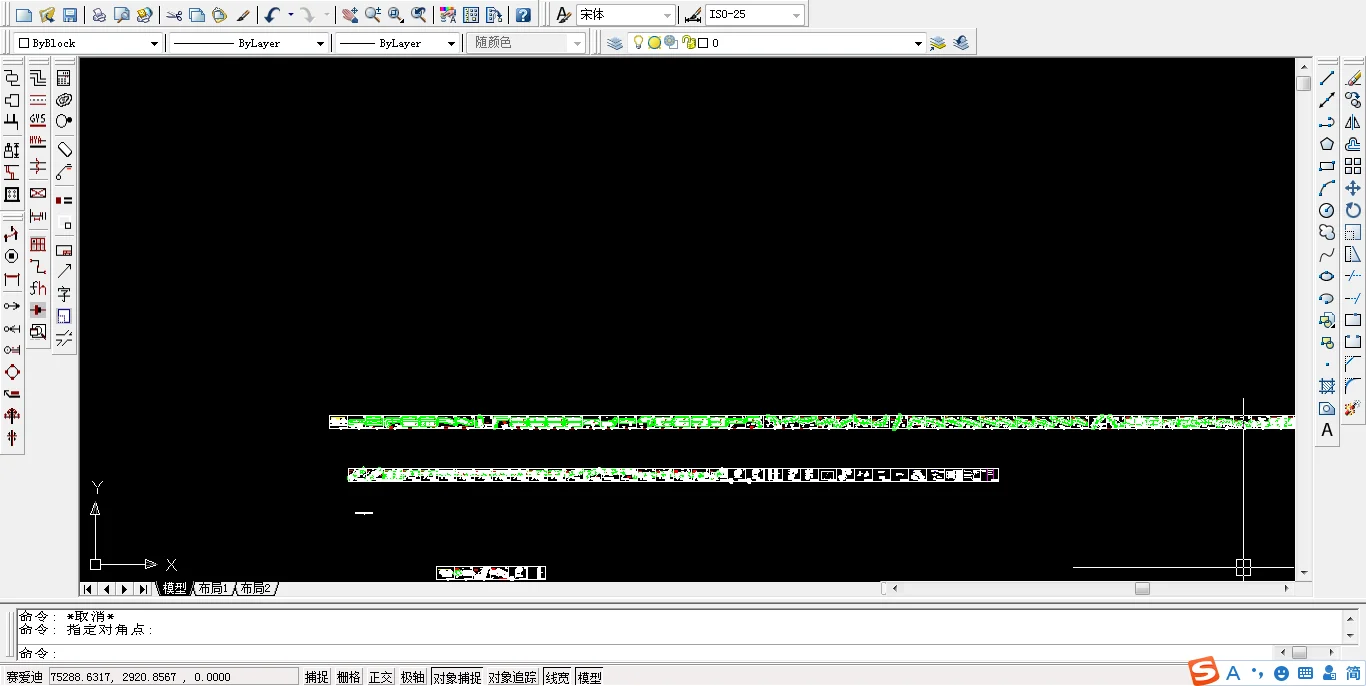Select the Explode tool
1366x686 pixels.
[1353, 408]
